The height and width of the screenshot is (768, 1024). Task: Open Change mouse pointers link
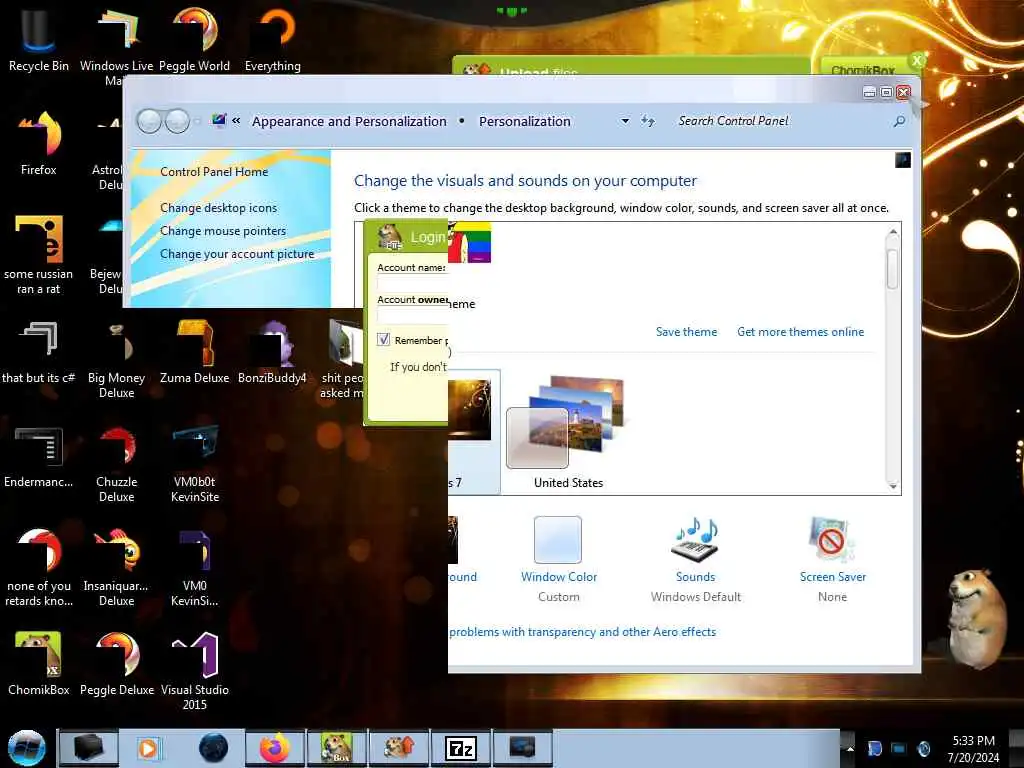click(x=223, y=231)
